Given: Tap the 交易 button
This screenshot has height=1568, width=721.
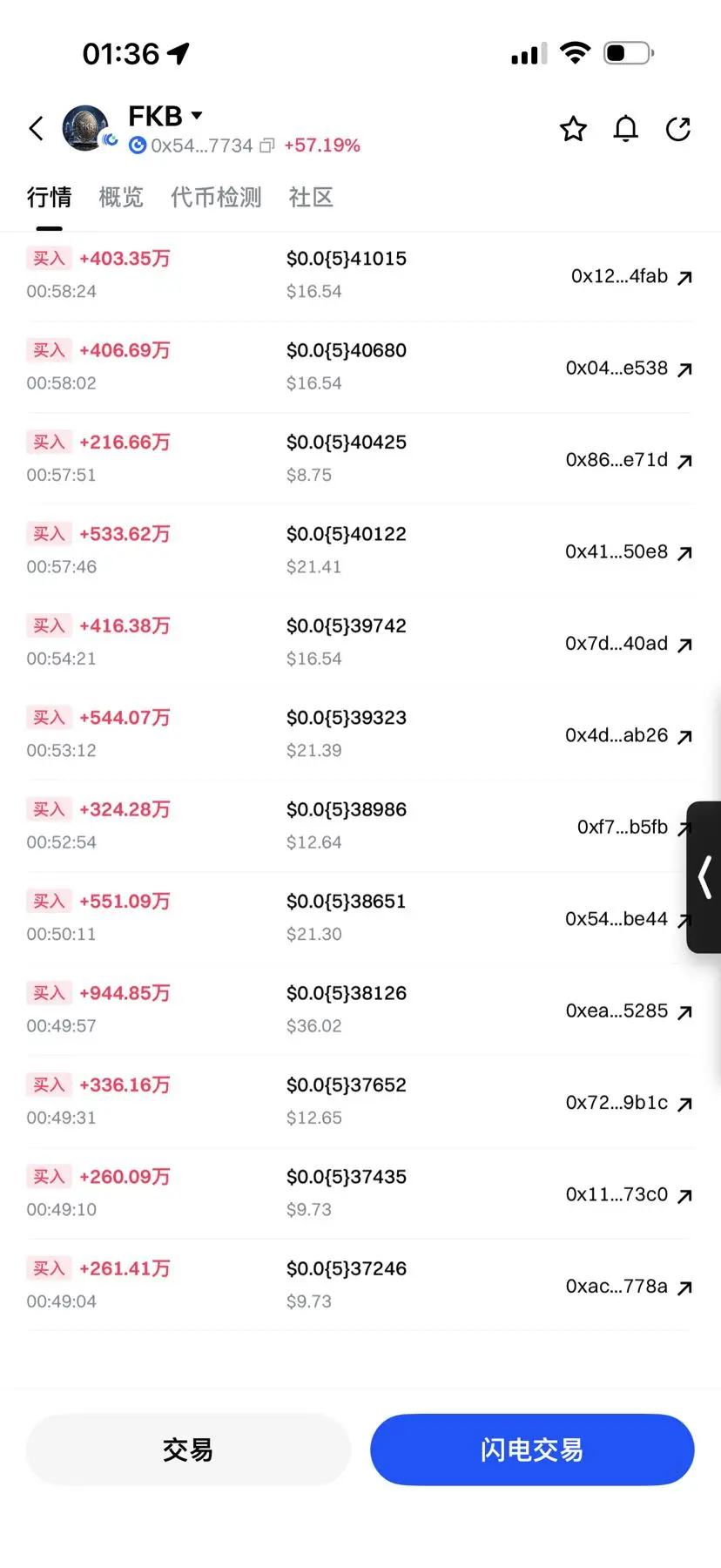Looking at the screenshot, I should click(188, 1450).
